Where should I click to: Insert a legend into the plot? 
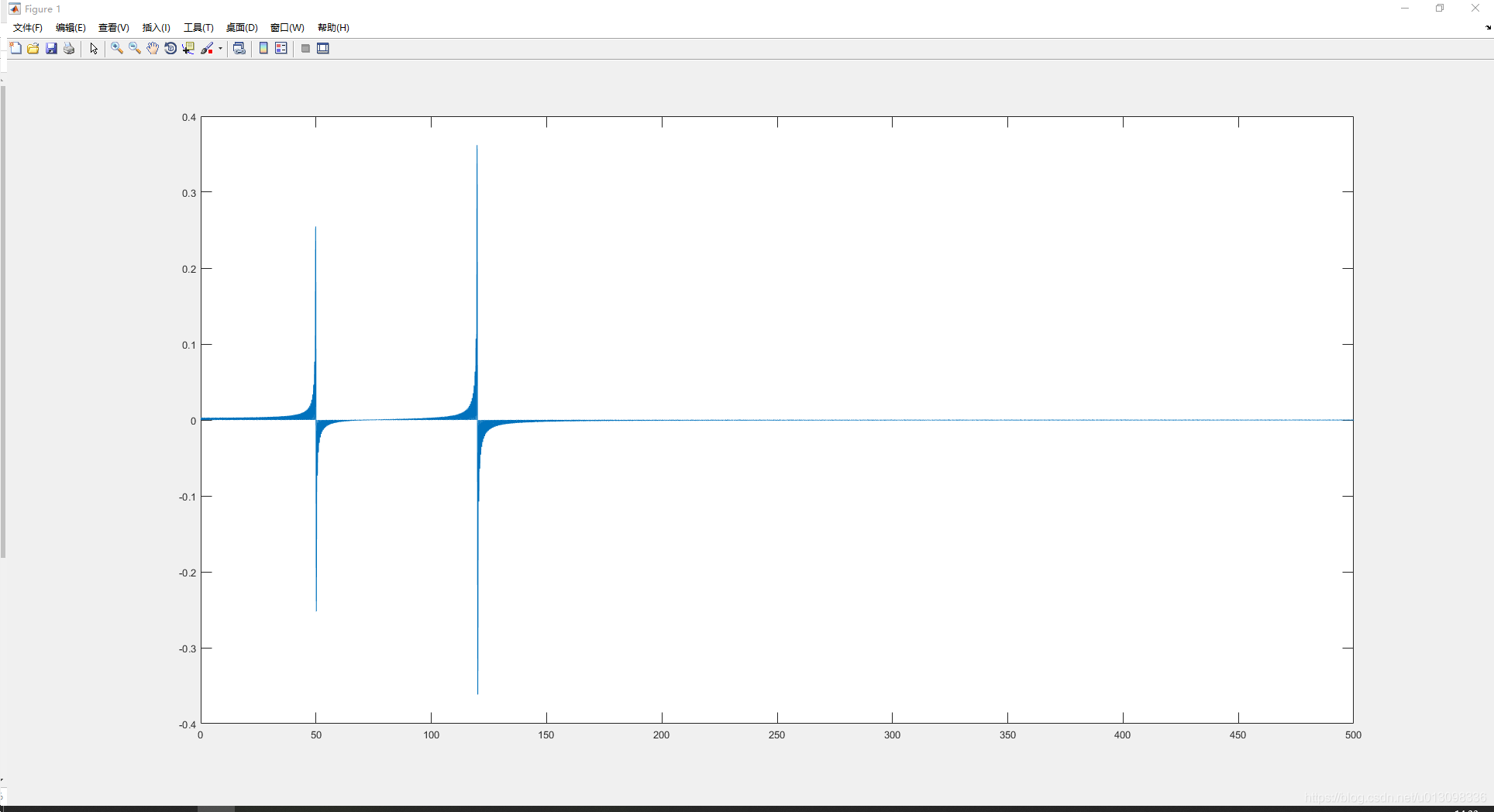281,48
